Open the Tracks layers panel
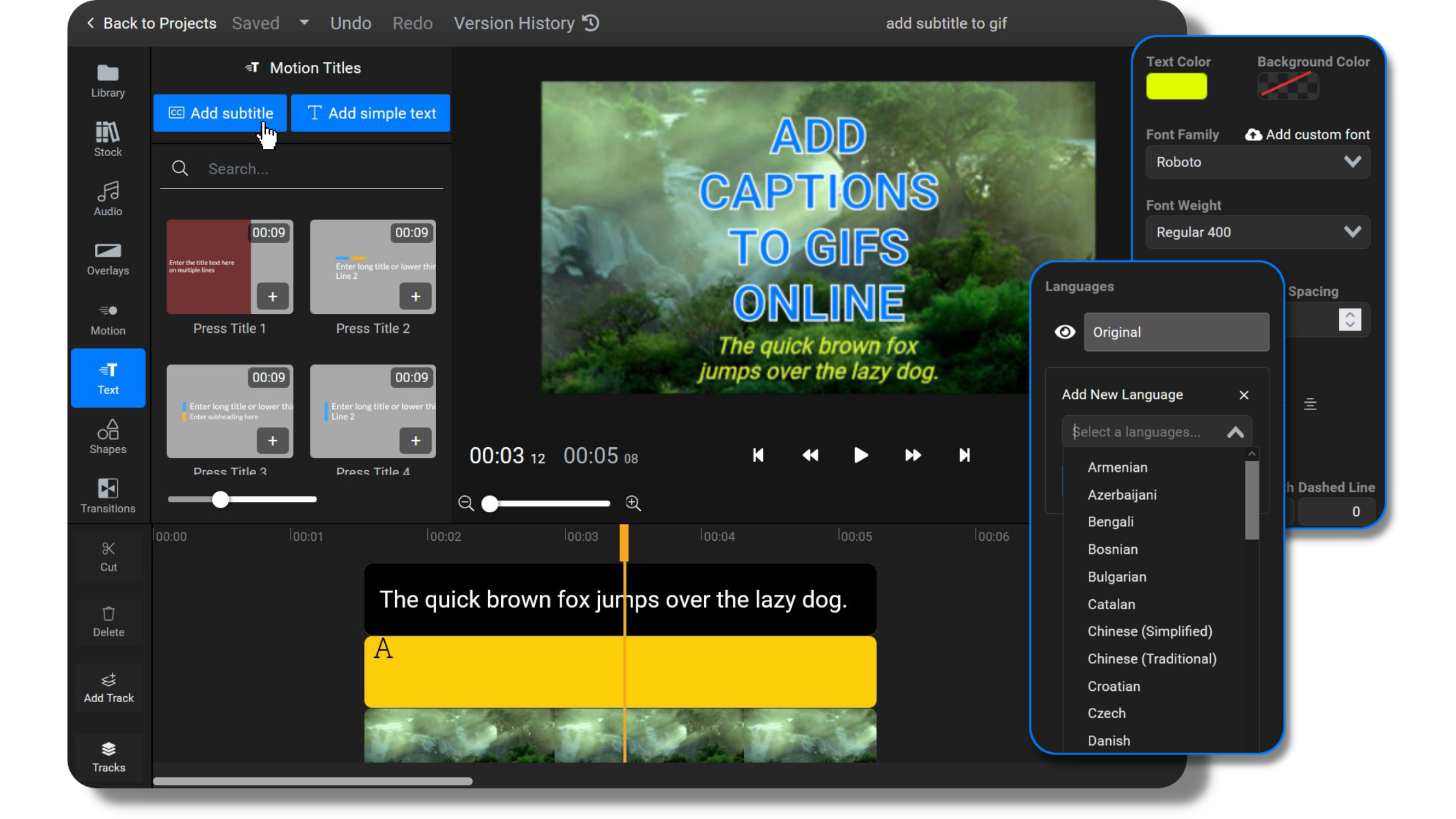 click(x=109, y=757)
